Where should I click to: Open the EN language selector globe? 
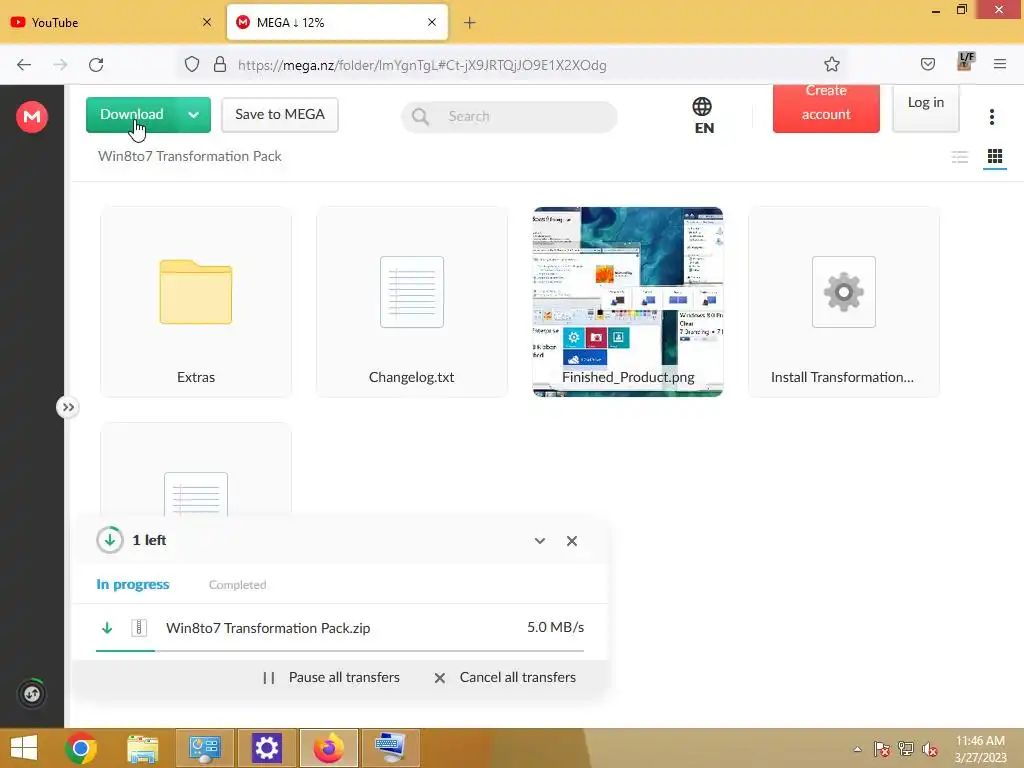pyautogui.click(x=703, y=115)
